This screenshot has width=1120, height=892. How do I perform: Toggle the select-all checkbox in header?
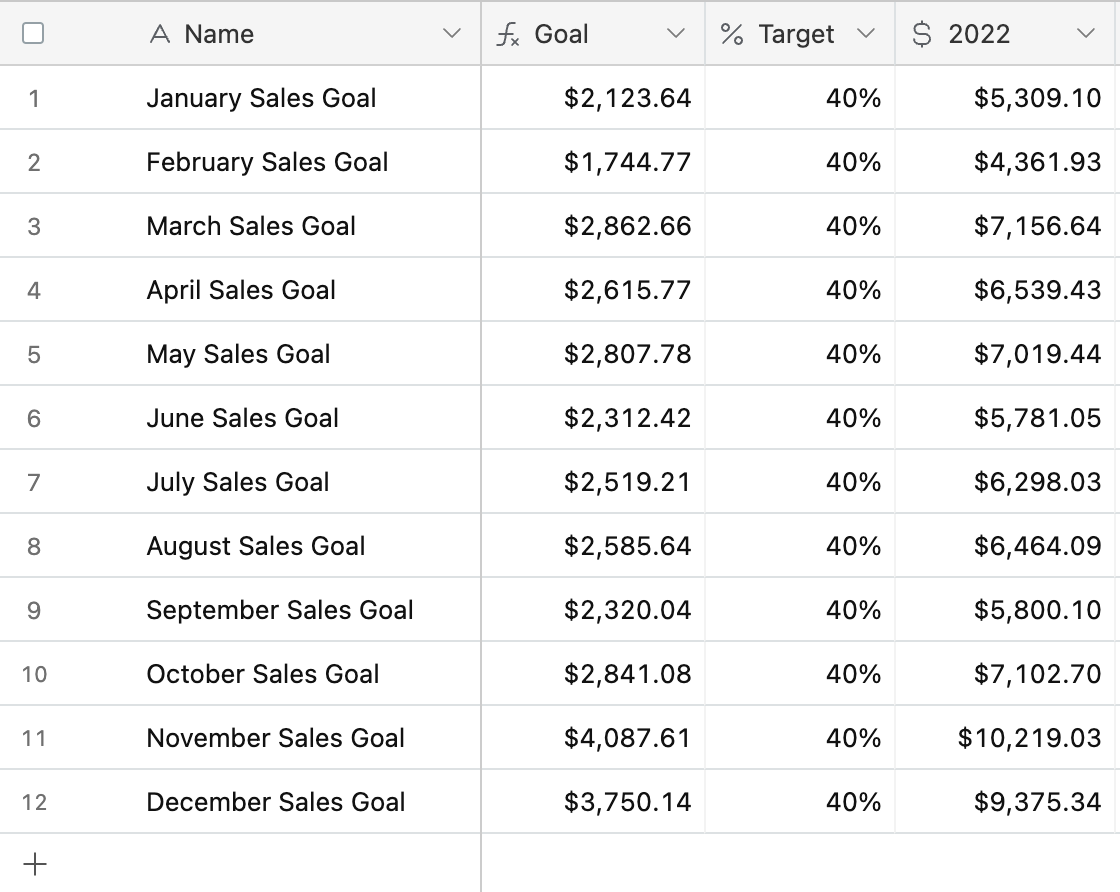(33, 34)
